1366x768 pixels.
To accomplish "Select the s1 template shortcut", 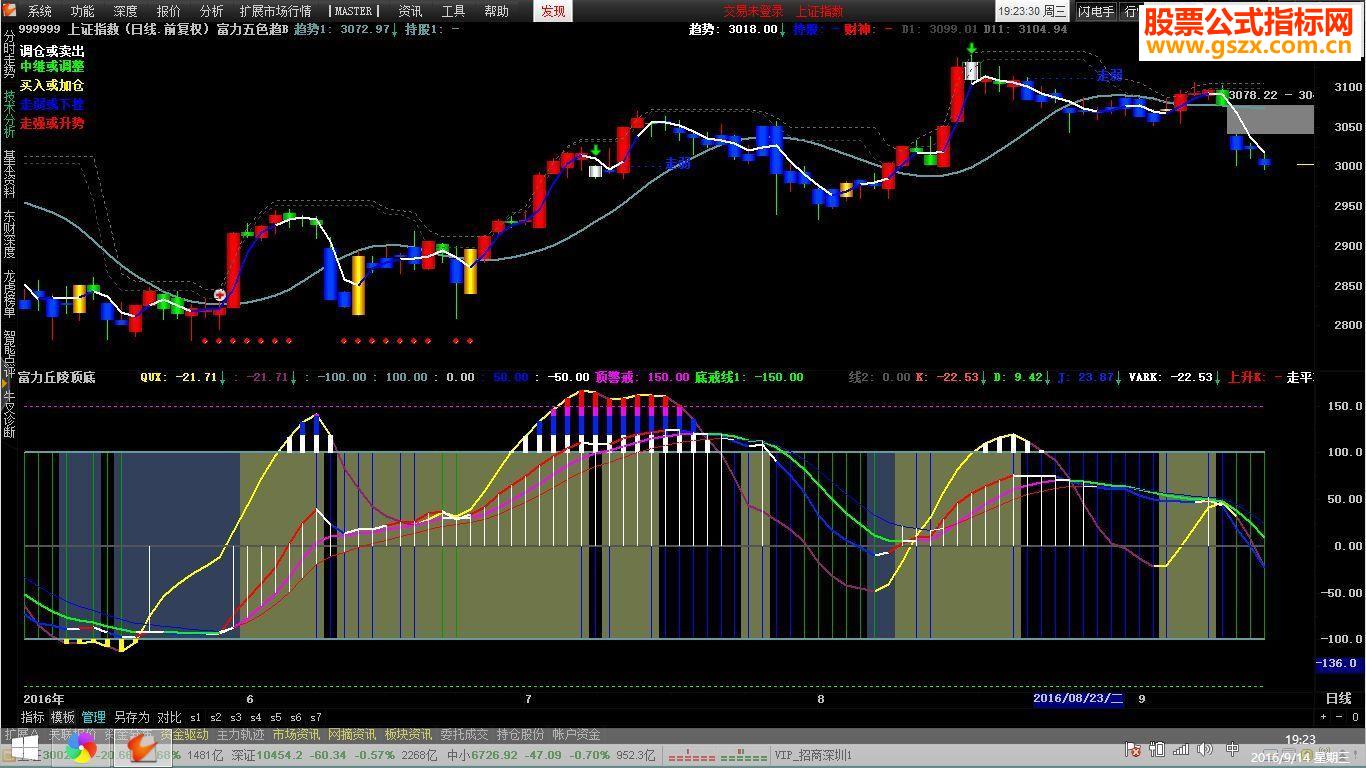I will tap(195, 717).
